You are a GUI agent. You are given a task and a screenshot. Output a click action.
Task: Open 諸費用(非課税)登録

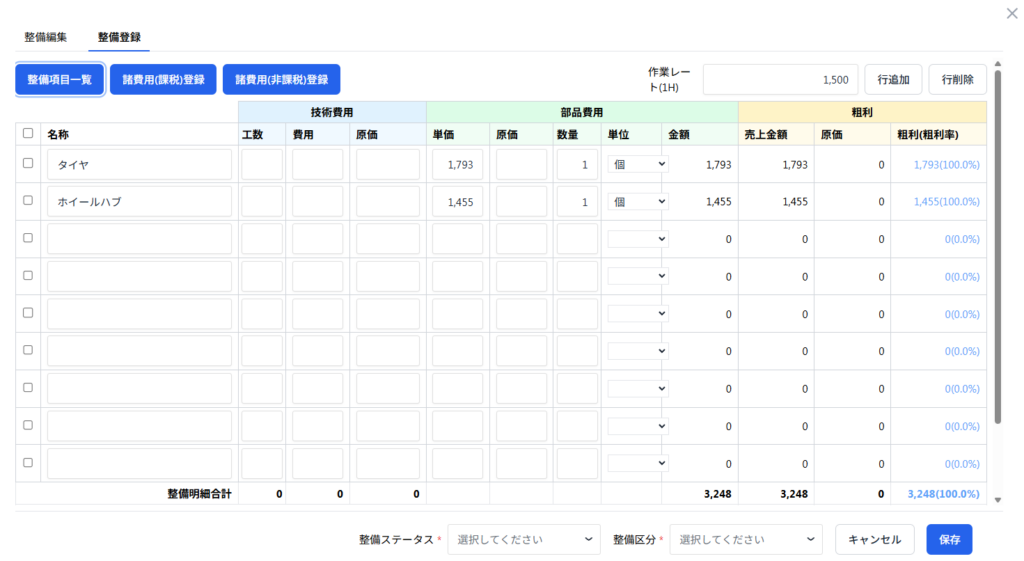point(281,79)
